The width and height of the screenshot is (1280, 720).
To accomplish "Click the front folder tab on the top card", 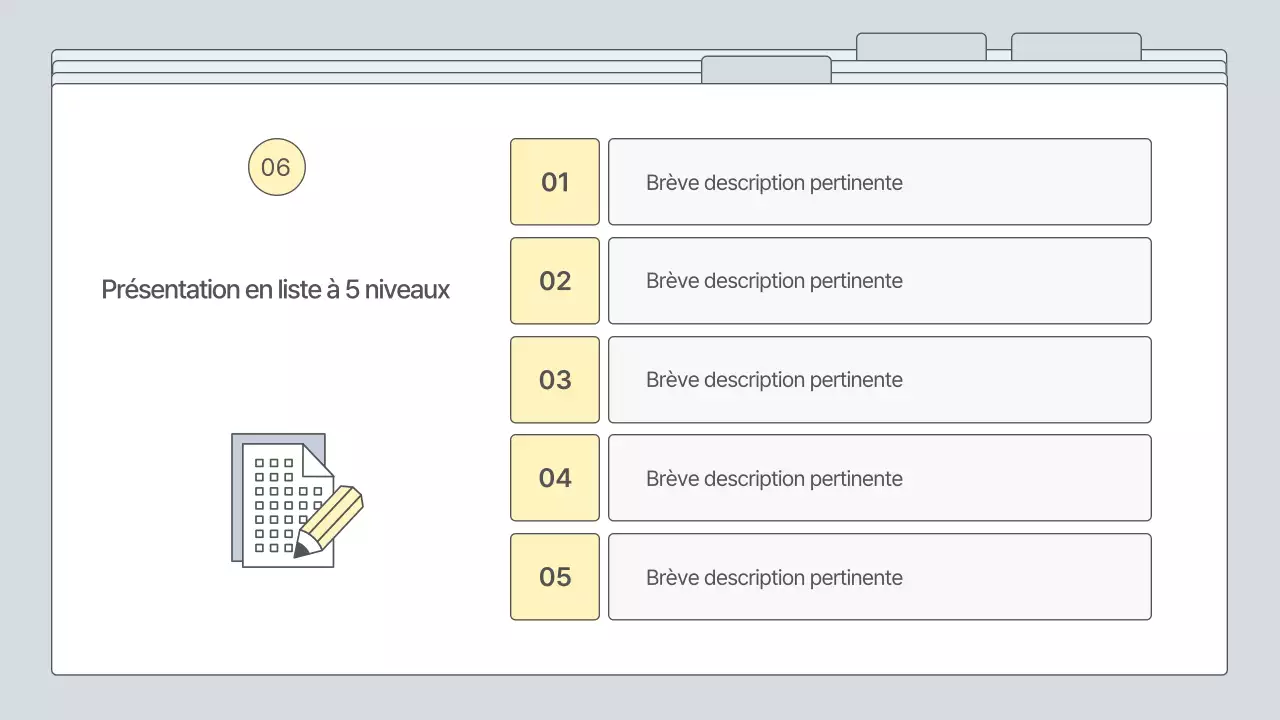I will (x=766, y=70).
